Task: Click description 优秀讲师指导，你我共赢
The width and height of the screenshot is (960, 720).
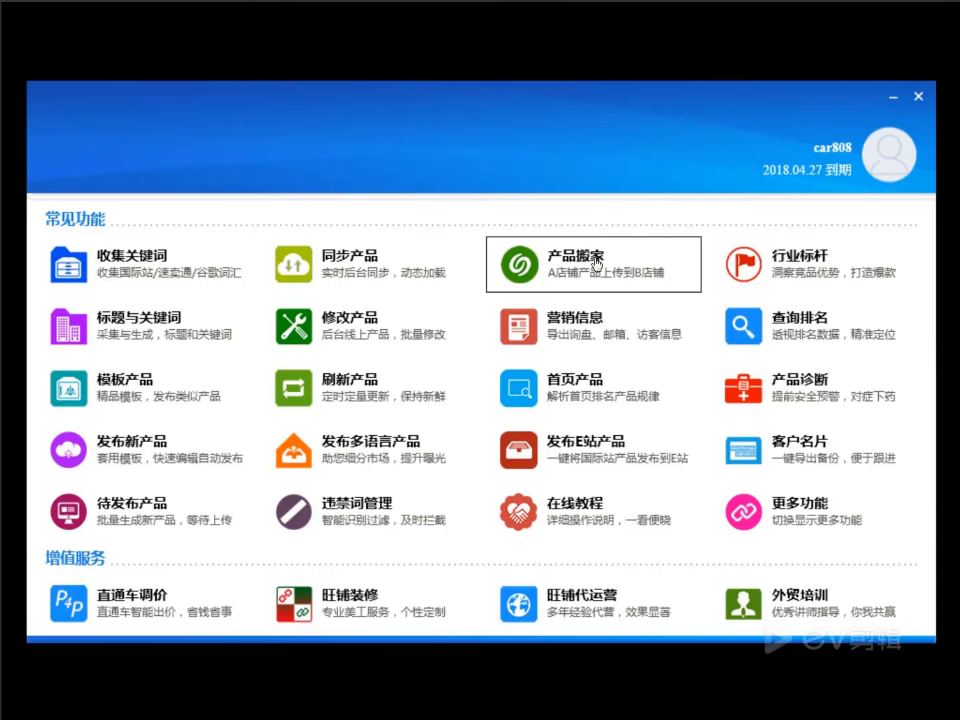Action: click(833, 612)
